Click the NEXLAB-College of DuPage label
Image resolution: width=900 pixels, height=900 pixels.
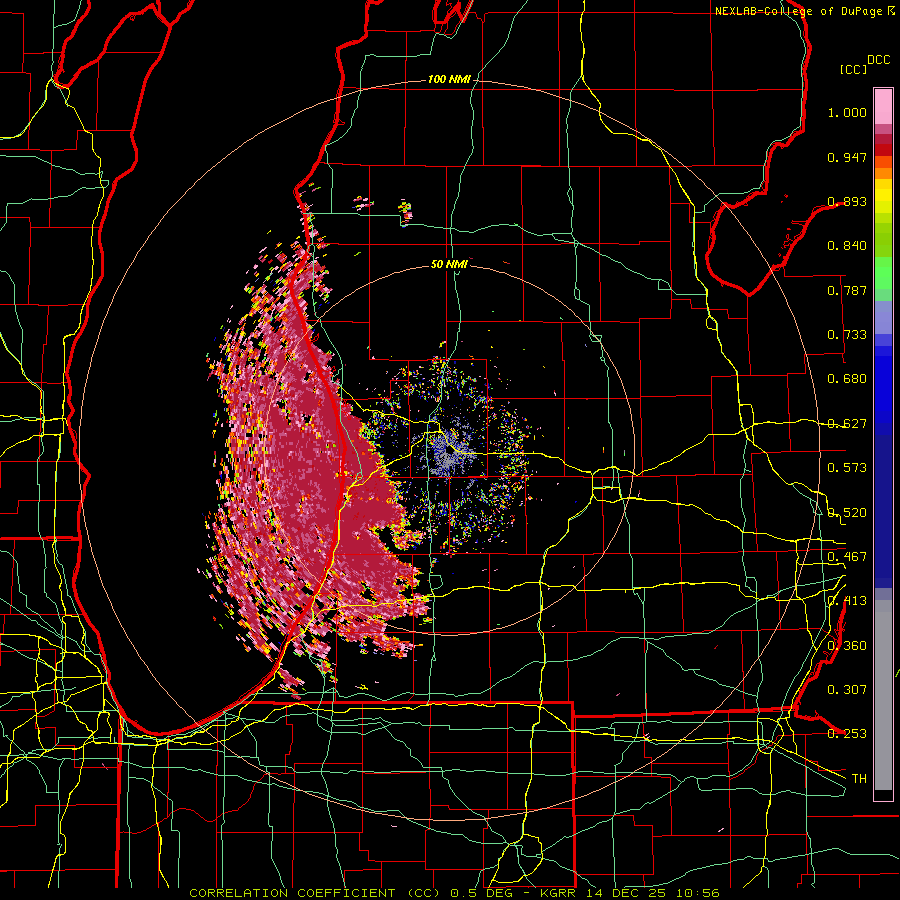pyautogui.click(x=798, y=11)
